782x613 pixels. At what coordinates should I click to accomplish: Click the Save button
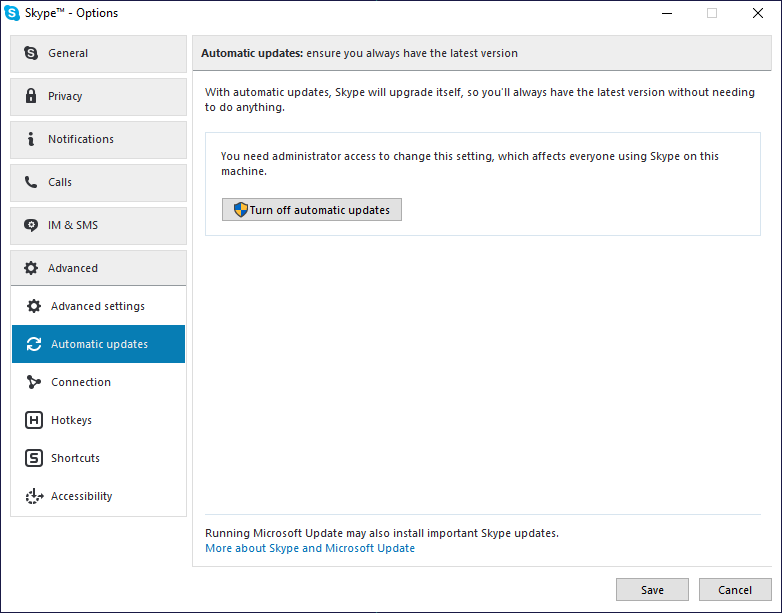[652, 590]
